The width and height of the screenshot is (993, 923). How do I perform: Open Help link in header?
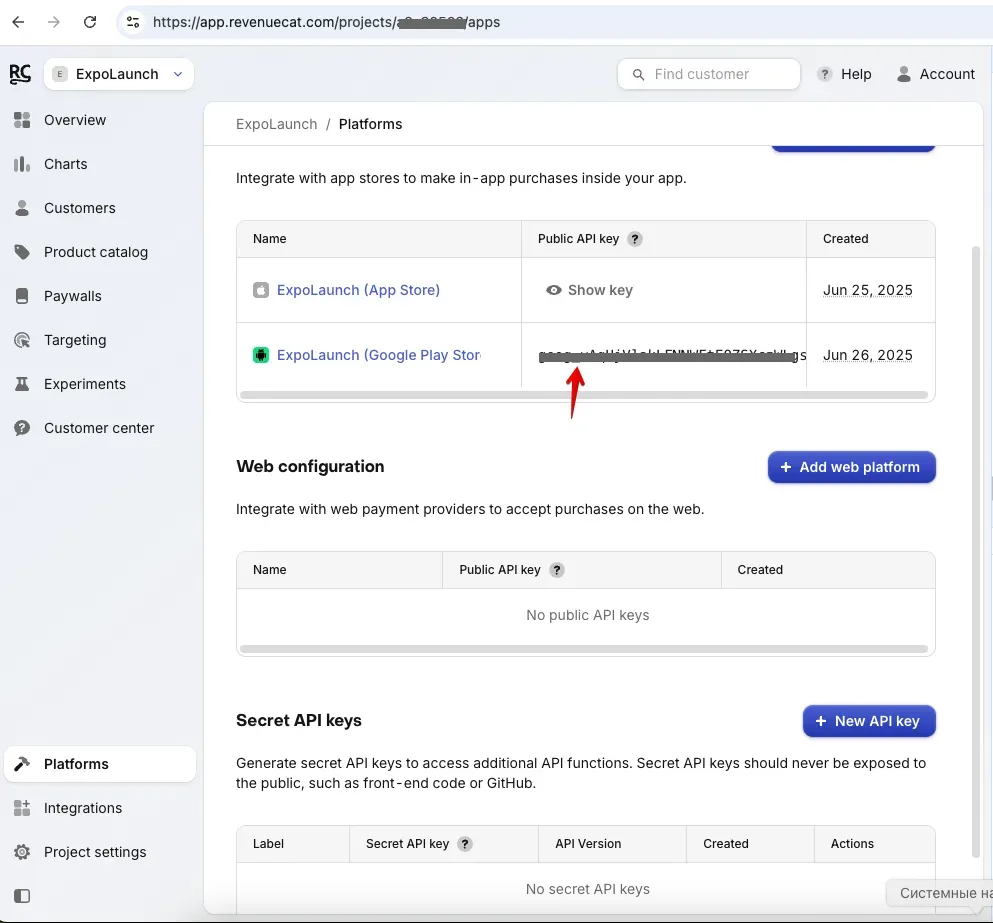pos(856,74)
